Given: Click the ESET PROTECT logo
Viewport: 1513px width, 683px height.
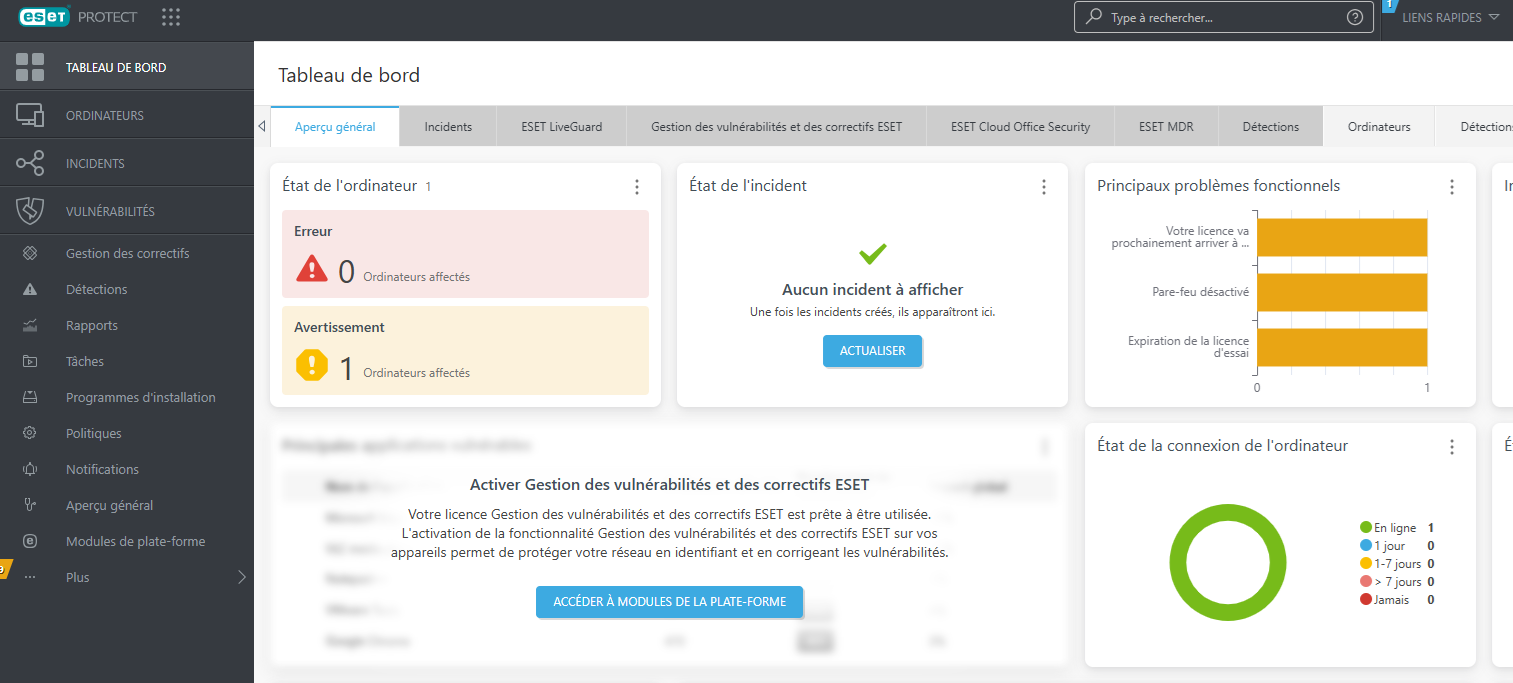Looking at the screenshot, I should pyautogui.click(x=78, y=17).
